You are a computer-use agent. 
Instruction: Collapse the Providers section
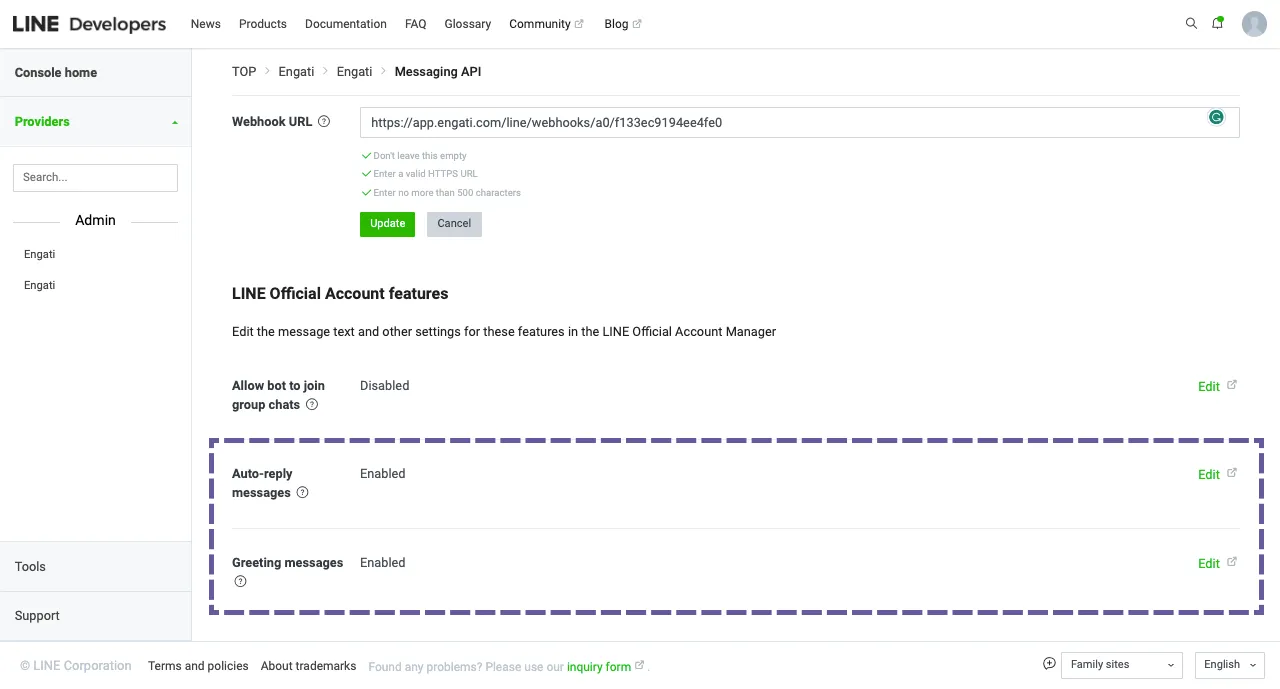(x=96, y=122)
